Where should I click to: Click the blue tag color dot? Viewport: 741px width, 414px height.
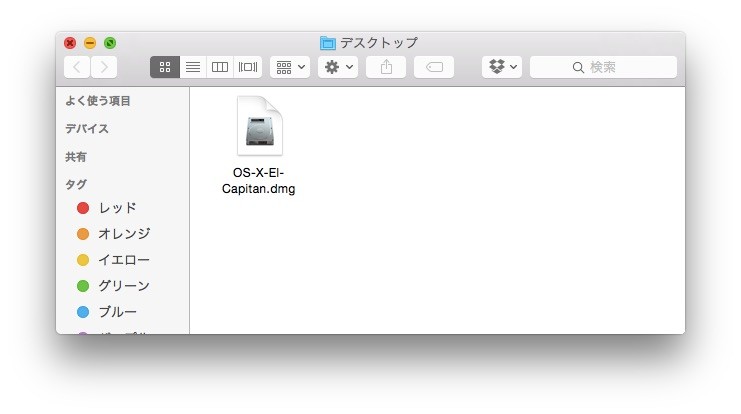click(x=83, y=312)
